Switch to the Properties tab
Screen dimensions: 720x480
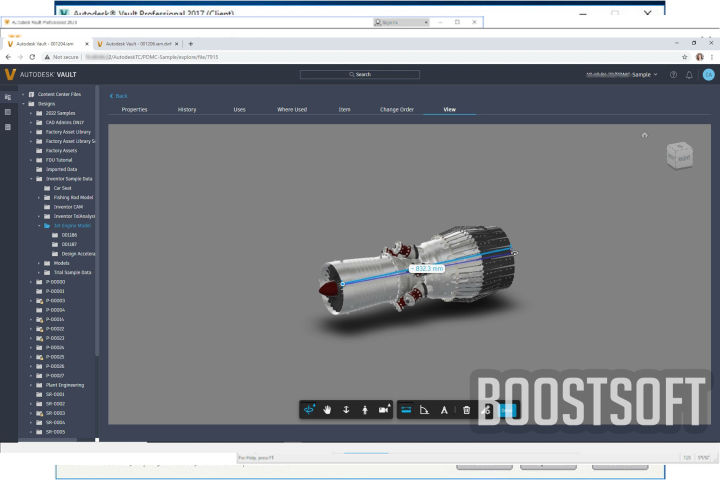point(135,109)
